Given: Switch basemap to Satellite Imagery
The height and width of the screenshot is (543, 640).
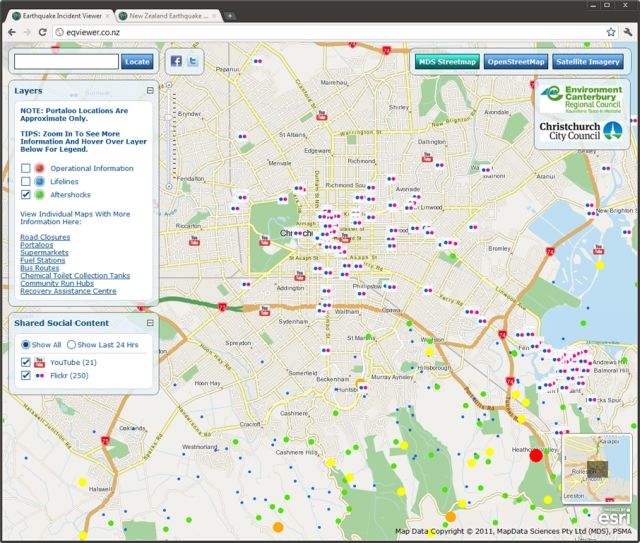Looking at the screenshot, I should coord(588,62).
